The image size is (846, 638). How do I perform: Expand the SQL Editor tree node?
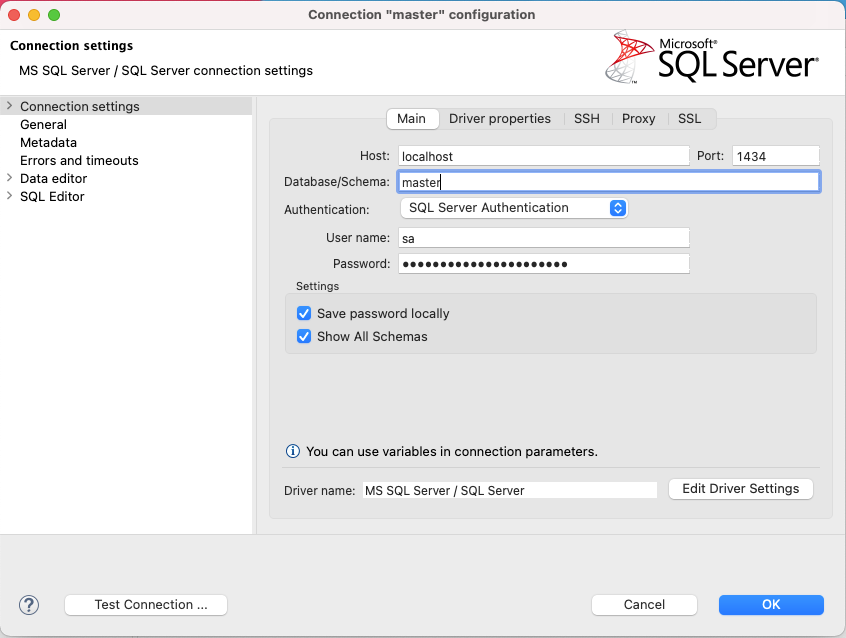9,196
